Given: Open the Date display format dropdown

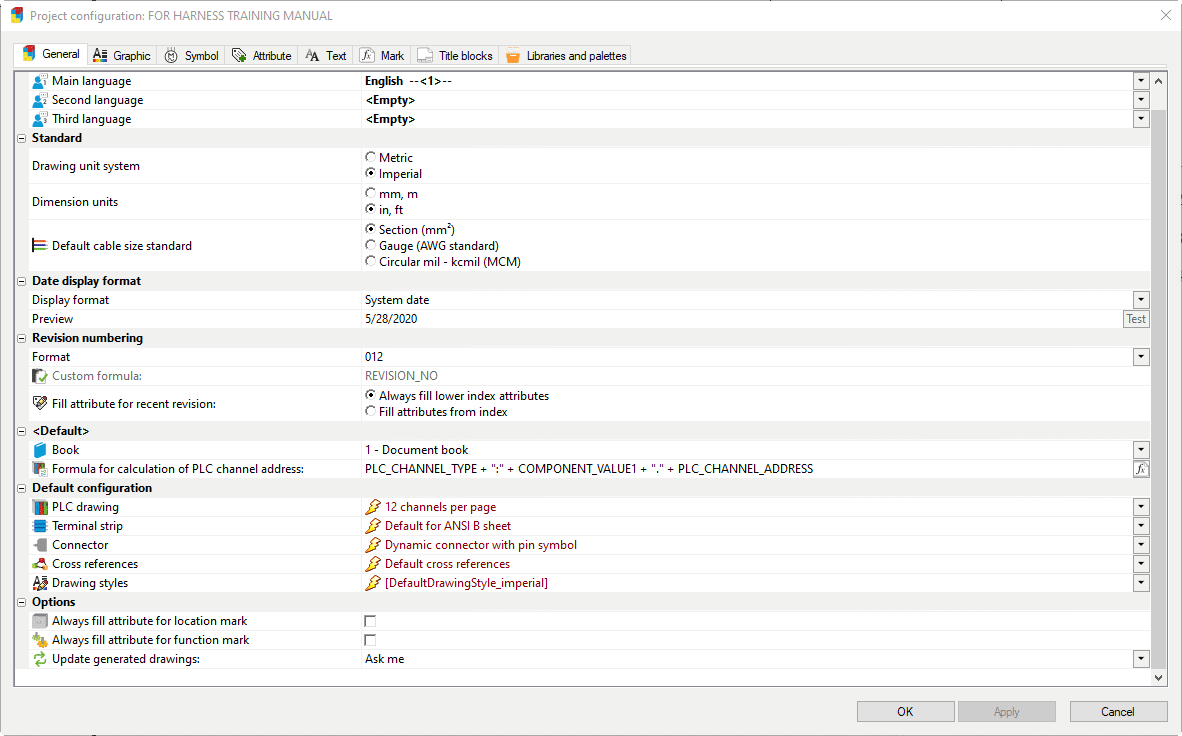Looking at the screenshot, I should (1140, 300).
